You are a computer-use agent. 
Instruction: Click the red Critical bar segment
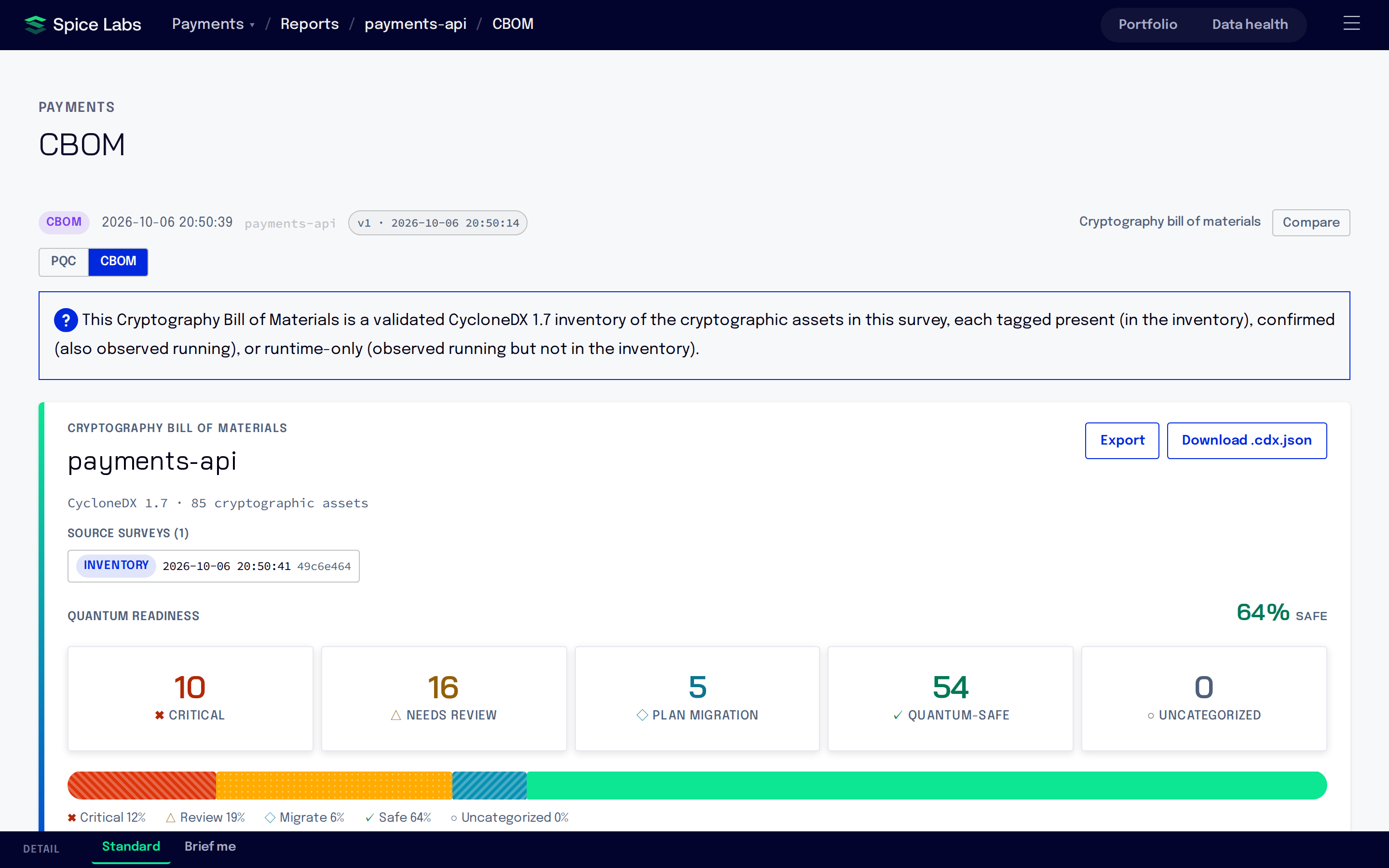click(x=142, y=786)
